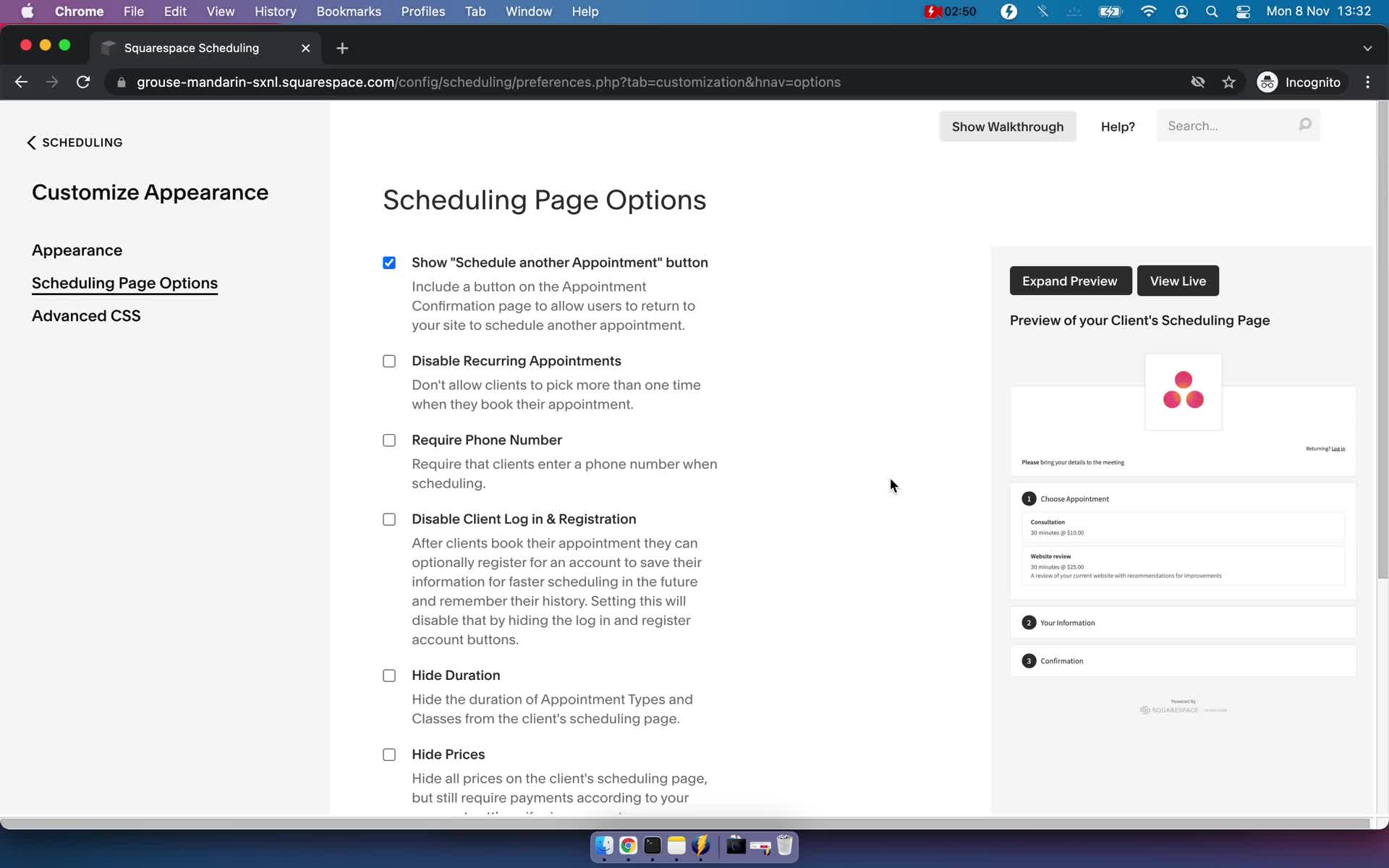Open Control Center in the menu bar

coord(1243,12)
